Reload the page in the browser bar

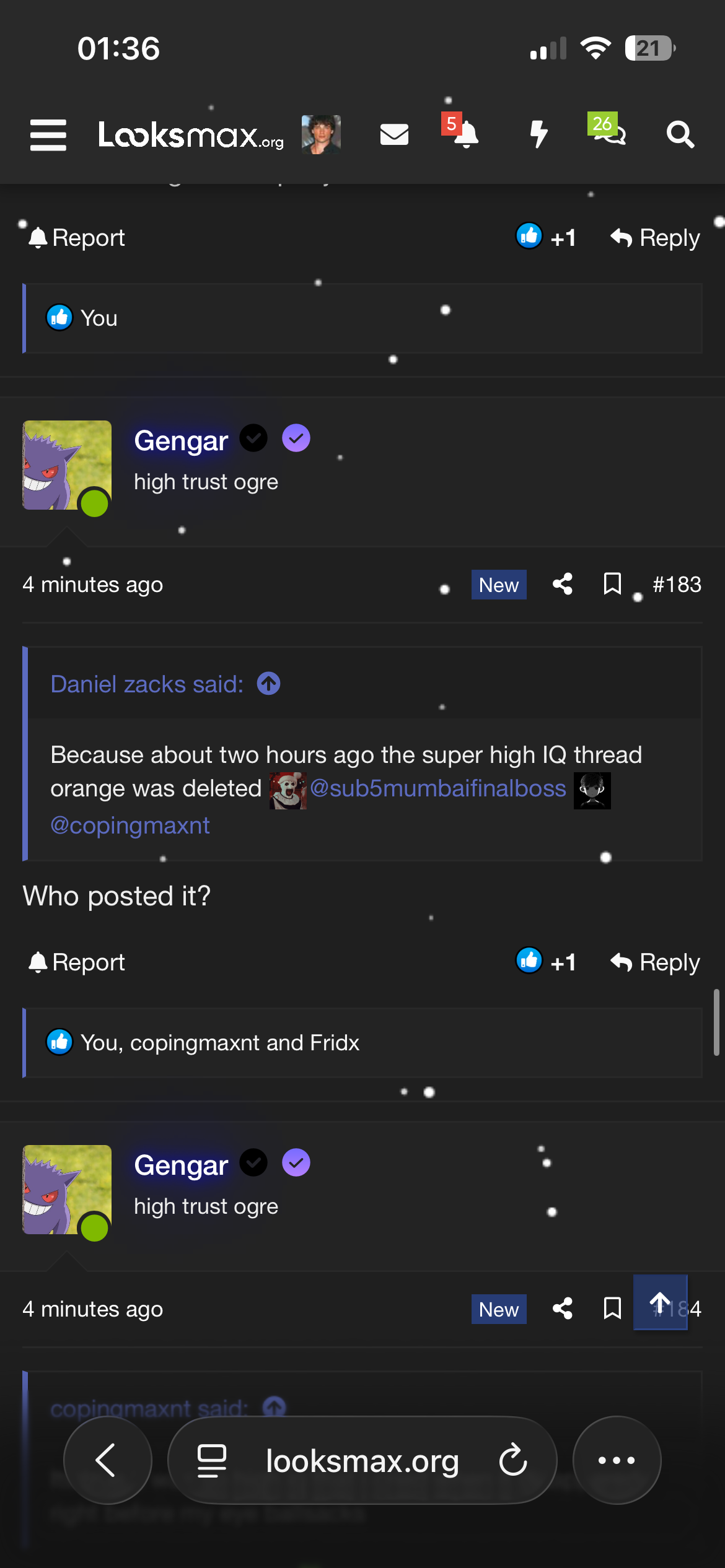click(x=513, y=1460)
